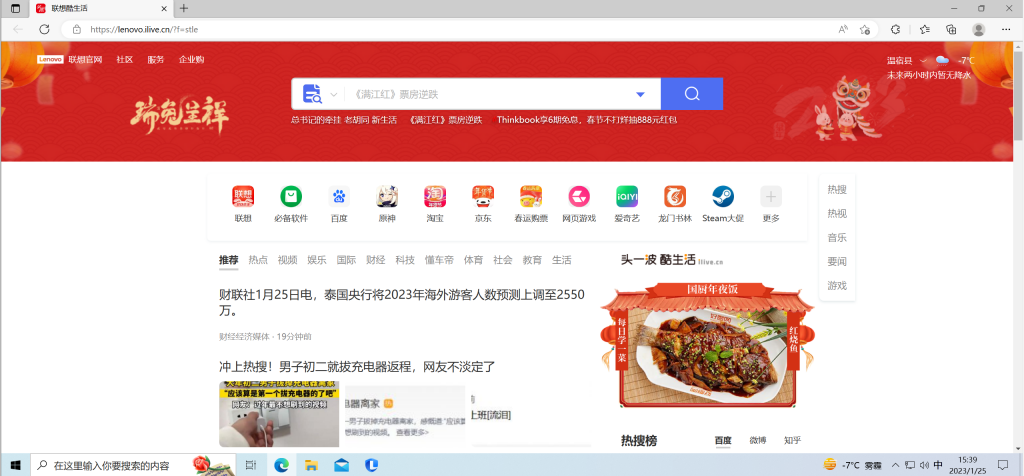This screenshot has height=476, width=1024.
Task: Switch to the 热点 news tab
Action: (258, 260)
